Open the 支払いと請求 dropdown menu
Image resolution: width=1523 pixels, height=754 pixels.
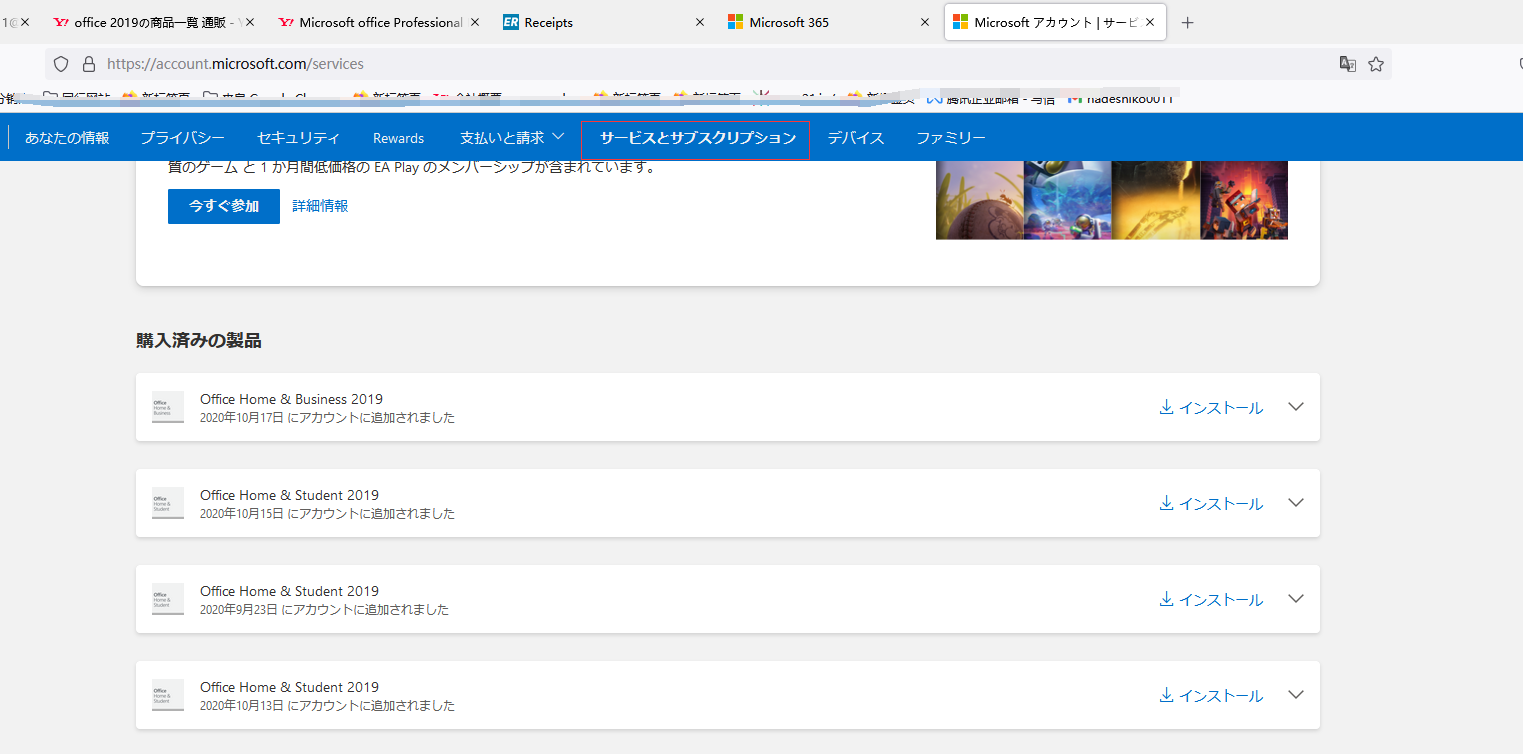click(512, 137)
